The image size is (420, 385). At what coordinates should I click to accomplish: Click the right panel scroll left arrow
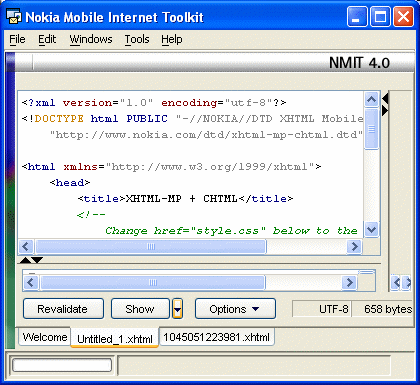(396, 283)
